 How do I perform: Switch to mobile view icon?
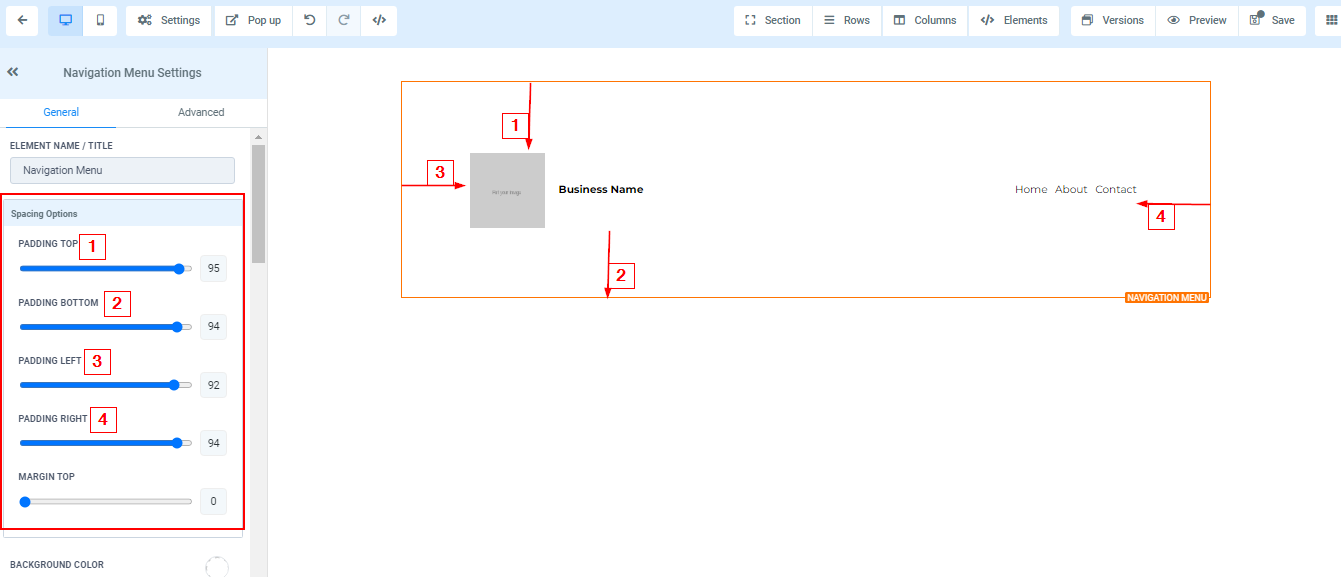pyautogui.click(x=100, y=20)
